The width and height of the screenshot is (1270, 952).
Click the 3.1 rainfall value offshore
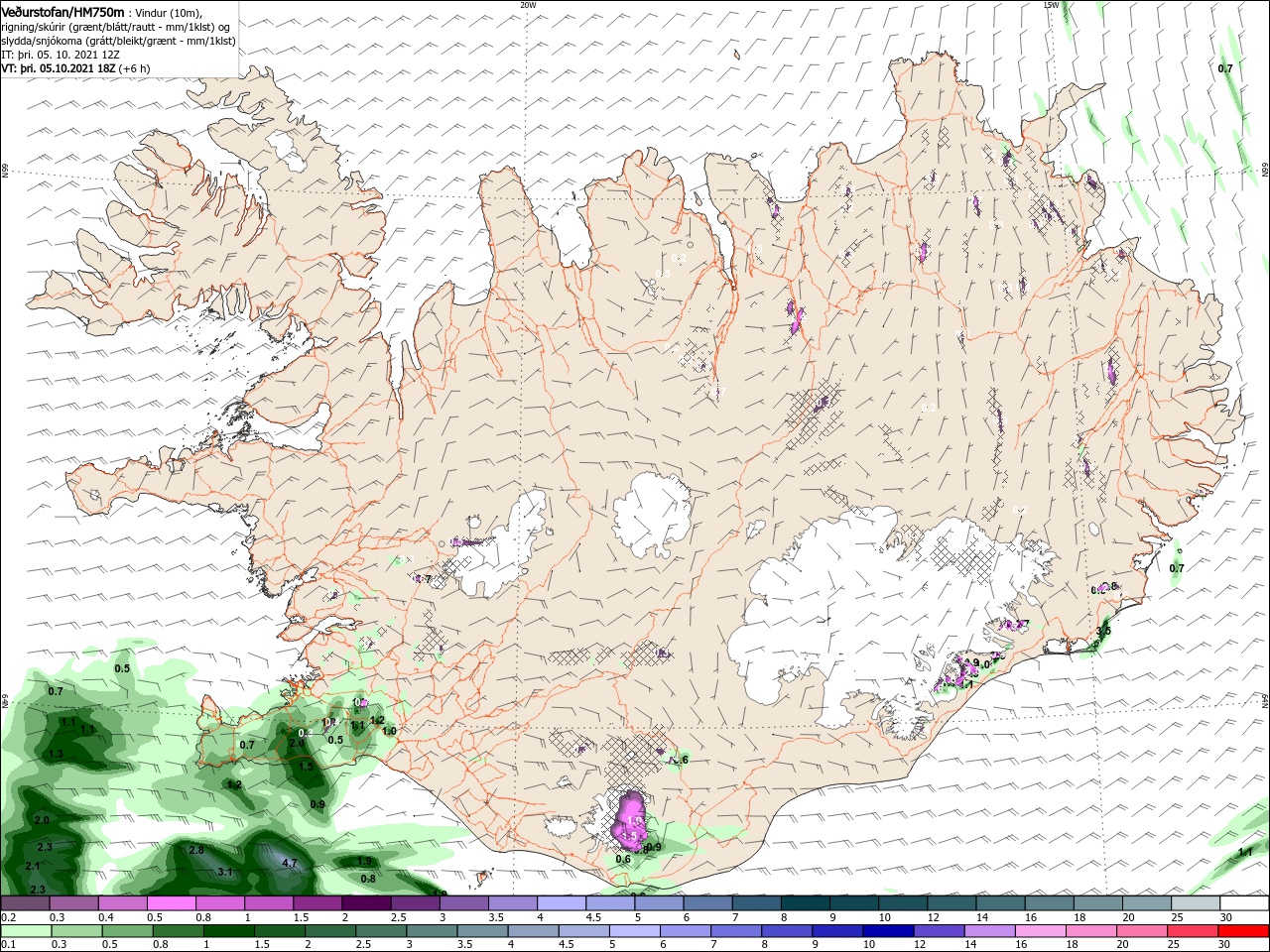(x=225, y=872)
